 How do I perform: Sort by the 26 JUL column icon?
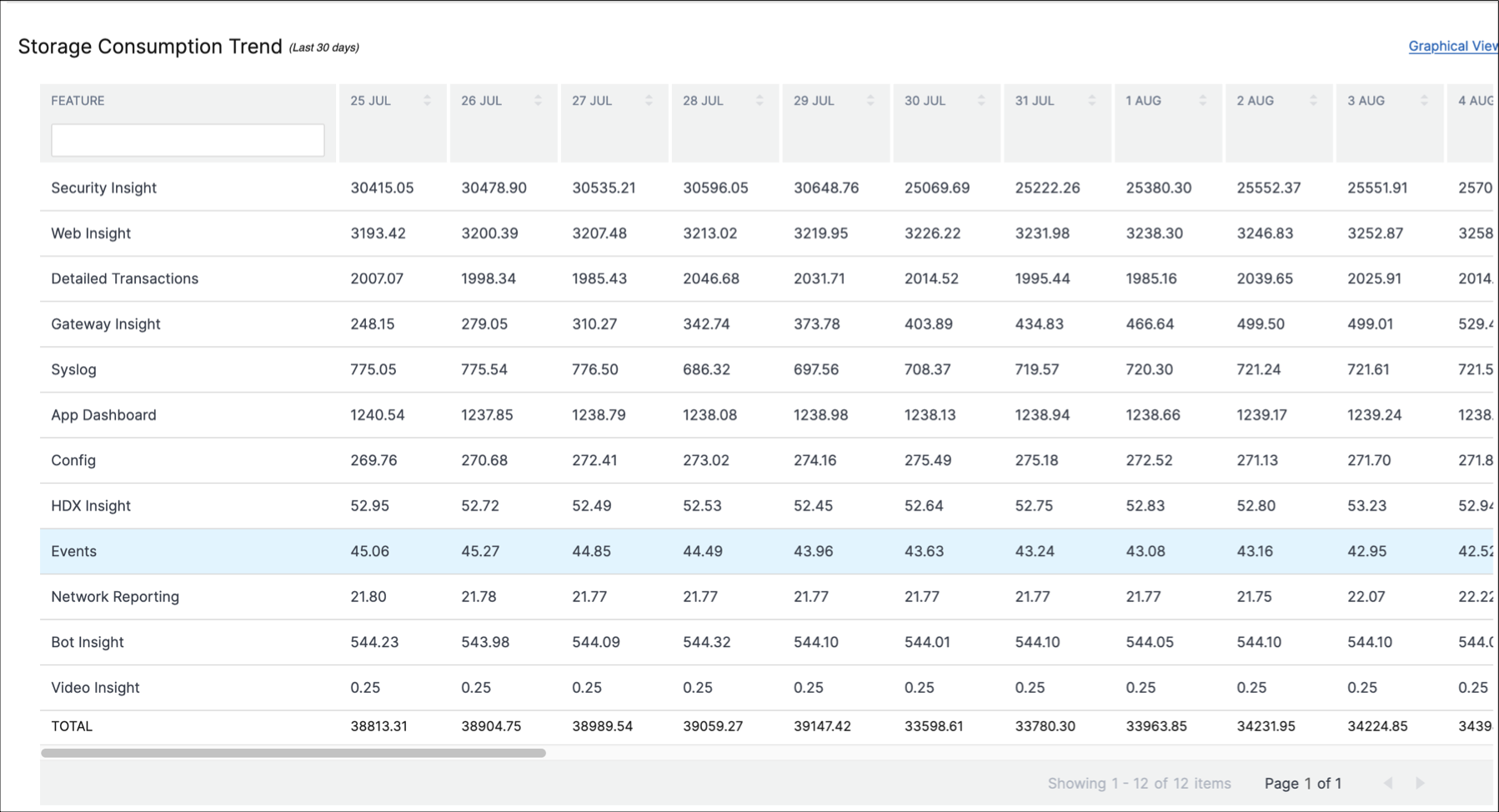(538, 101)
